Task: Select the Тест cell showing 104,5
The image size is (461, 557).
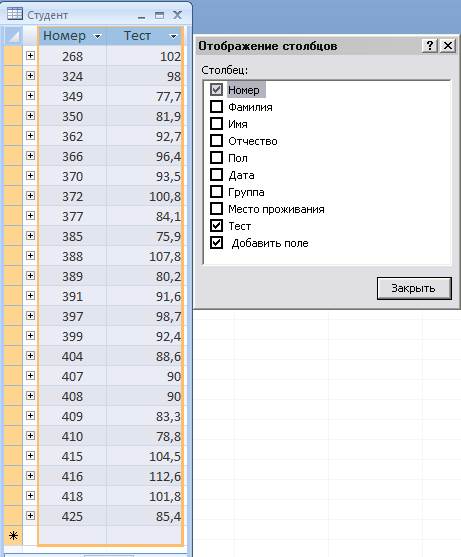Action: 145,456
